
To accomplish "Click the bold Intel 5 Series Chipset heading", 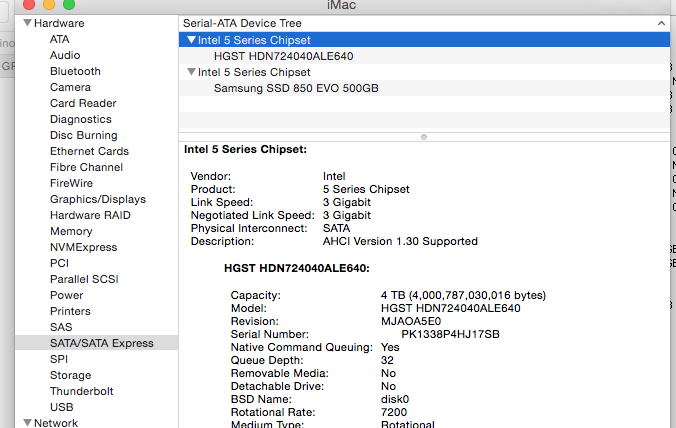I will 245,149.
